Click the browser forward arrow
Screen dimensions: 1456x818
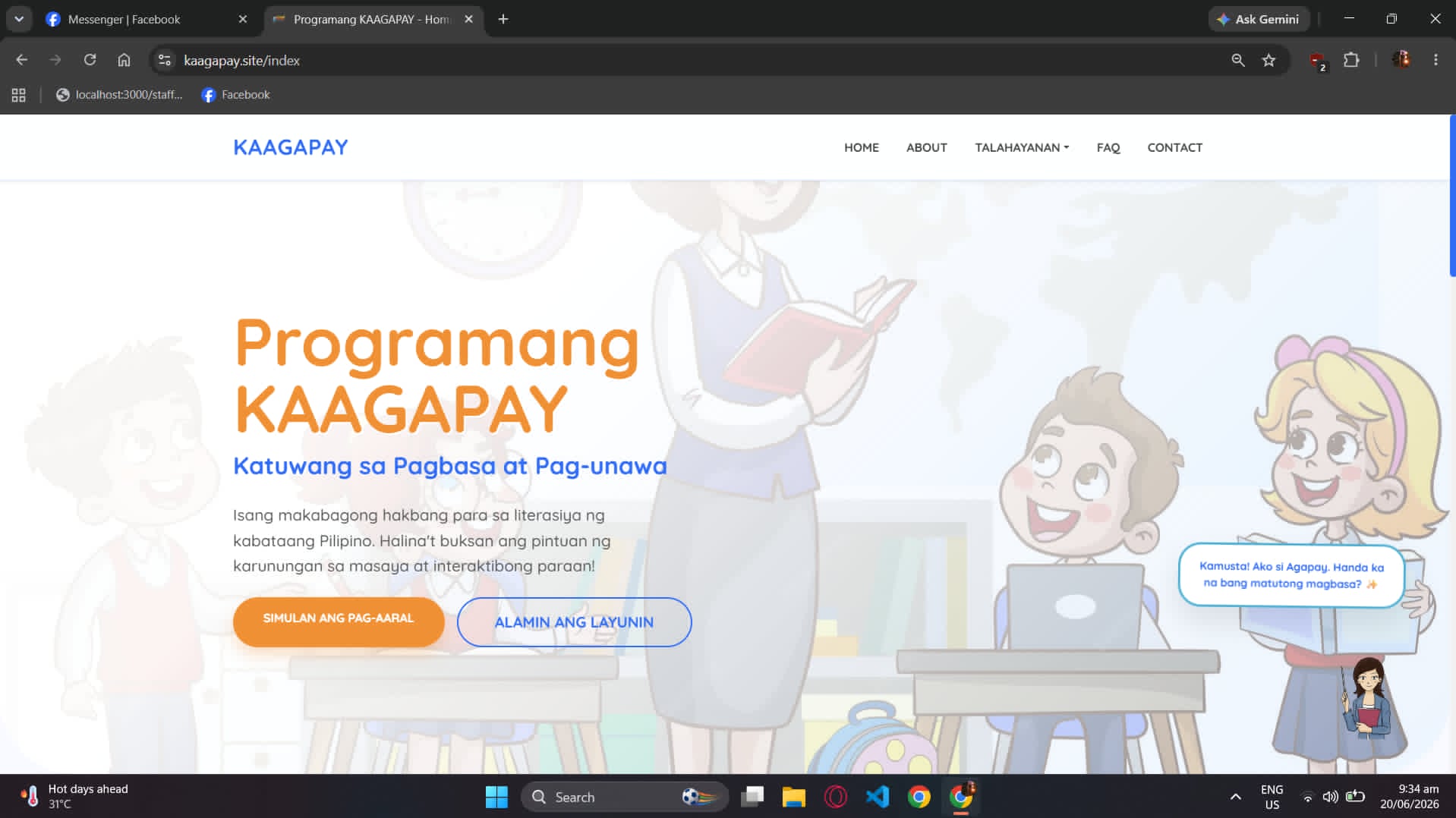point(55,60)
